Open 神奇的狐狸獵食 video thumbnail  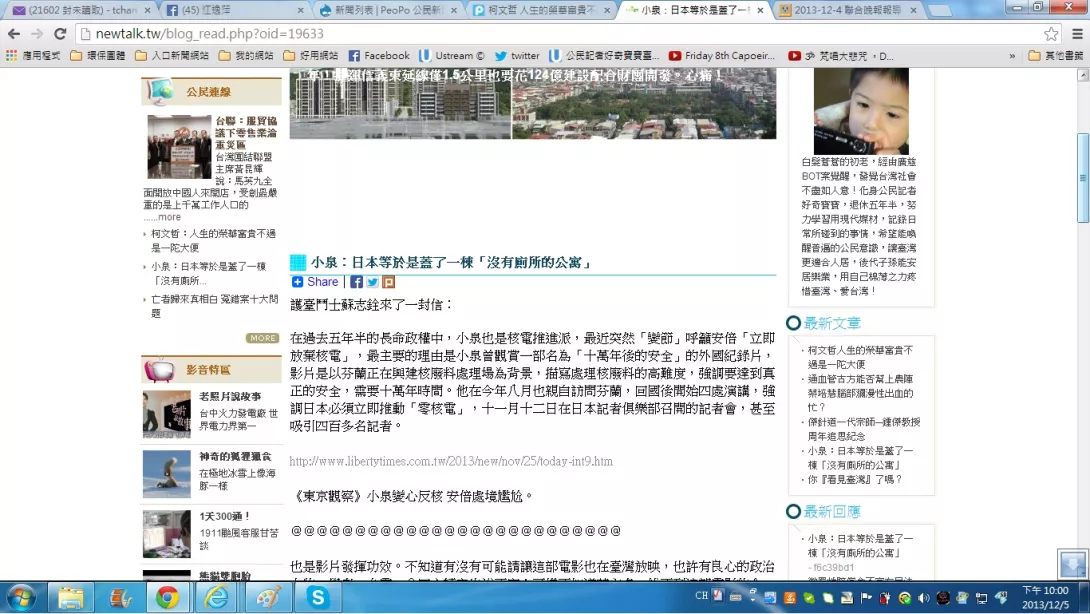[166, 474]
